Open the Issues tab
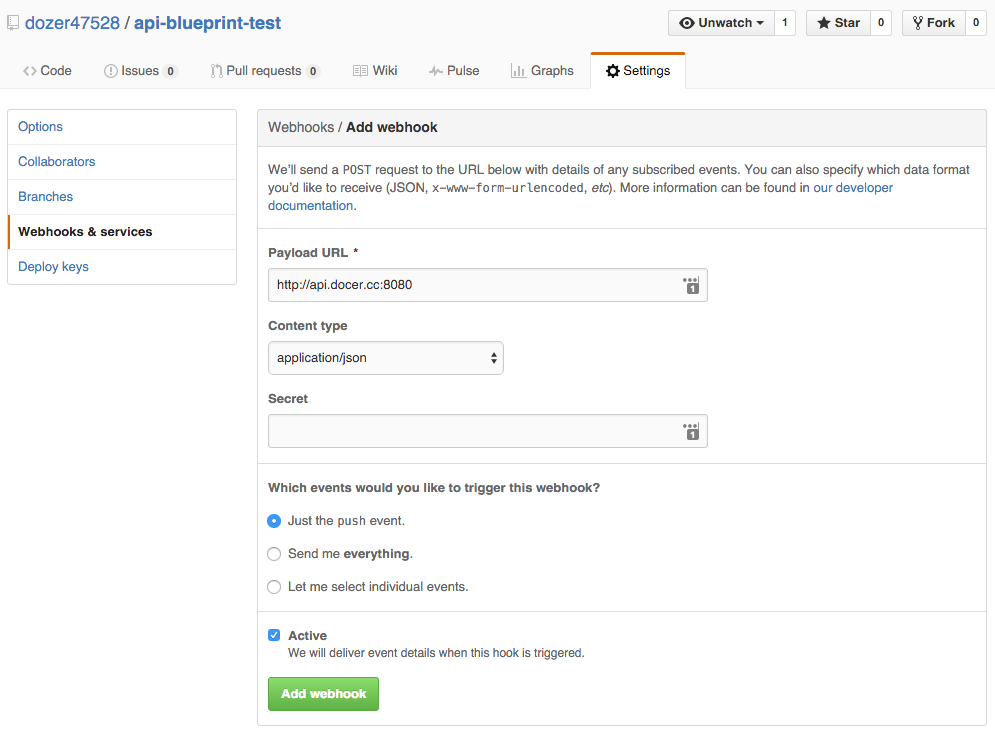 pyautogui.click(x=140, y=70)
